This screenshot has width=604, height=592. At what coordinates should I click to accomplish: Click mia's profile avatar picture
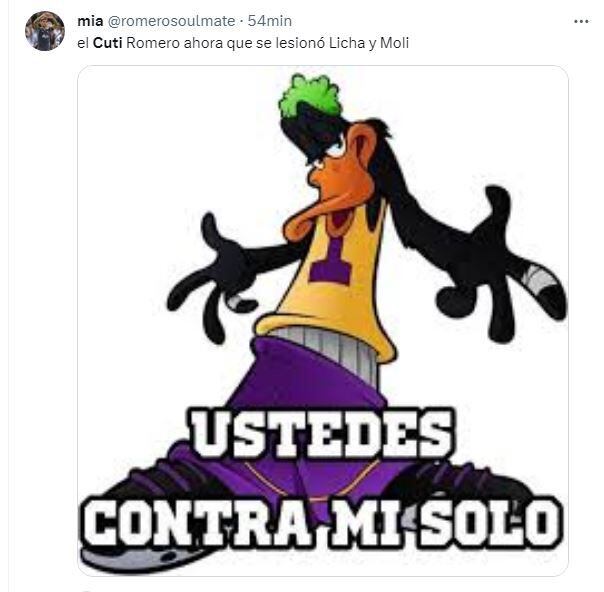coord(45,31)
